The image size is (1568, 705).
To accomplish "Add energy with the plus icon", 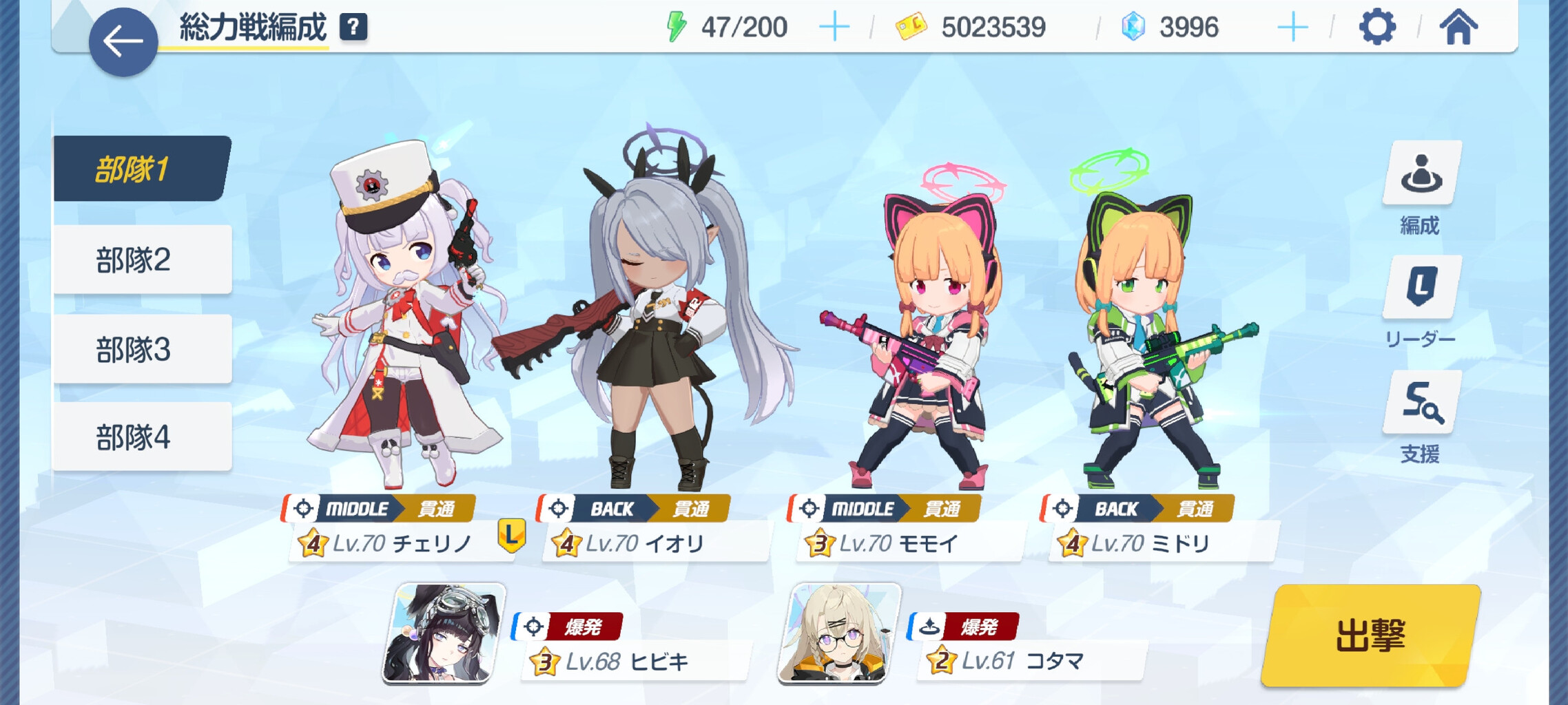I will [x=834, y=27].
